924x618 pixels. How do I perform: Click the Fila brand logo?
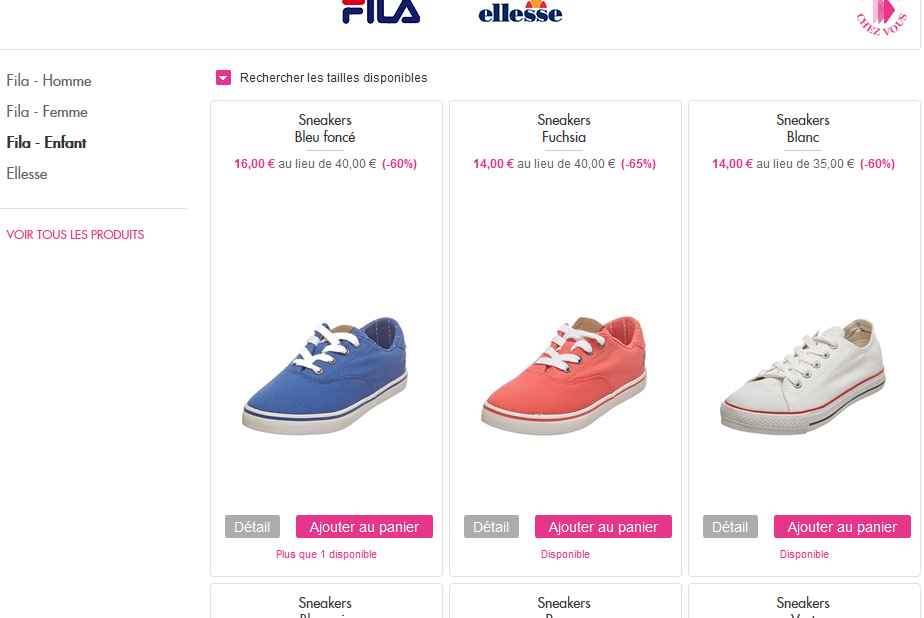tap(381, 12)
